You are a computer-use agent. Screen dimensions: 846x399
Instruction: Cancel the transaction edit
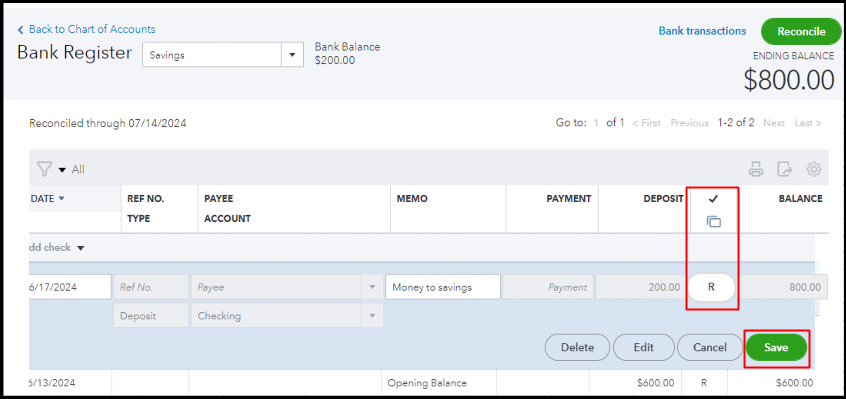[710, 348]
